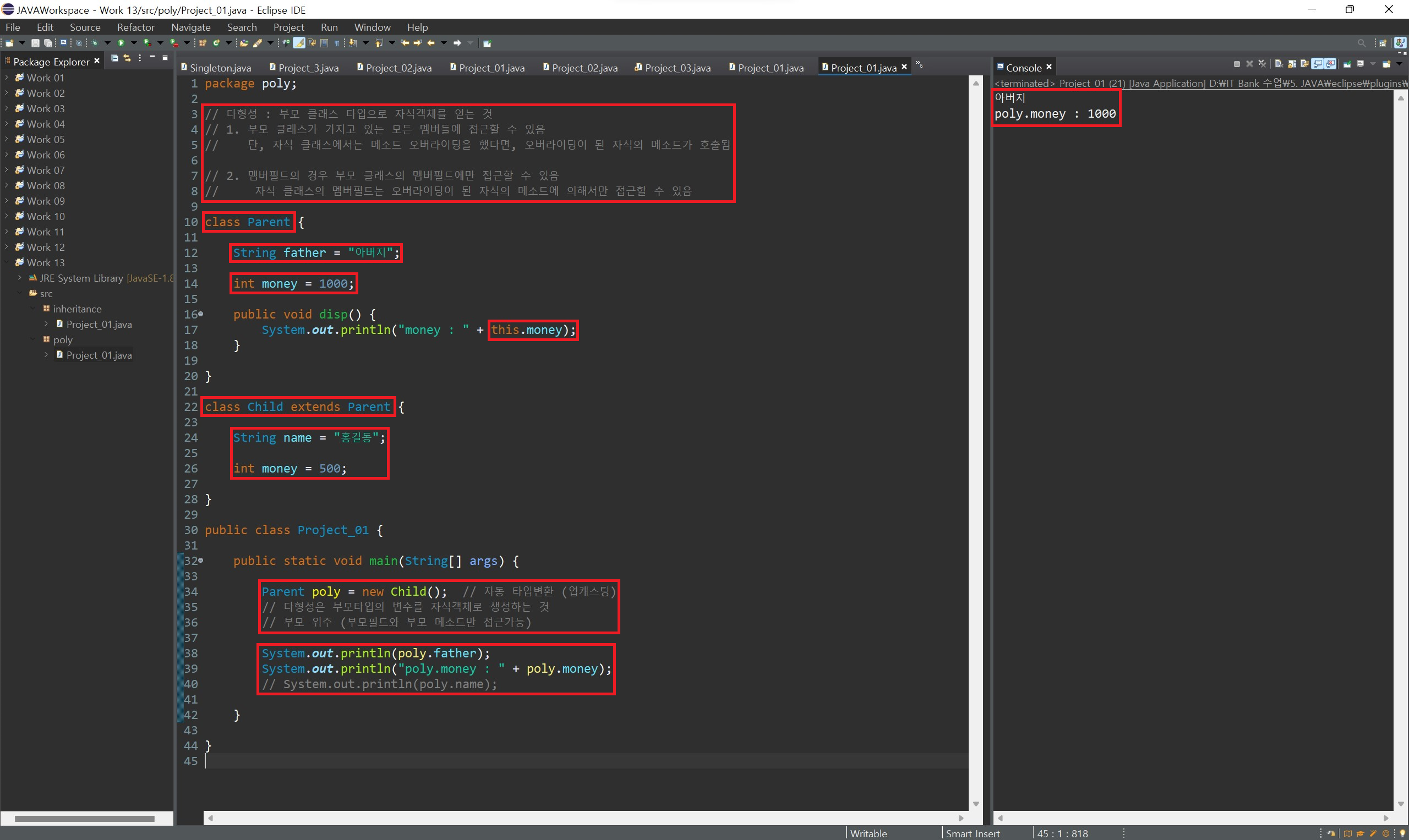Image resolution: width=1409 pixels, height=840 pixels.
Task: Close the Console view tab
Action: coord(1049,67)
